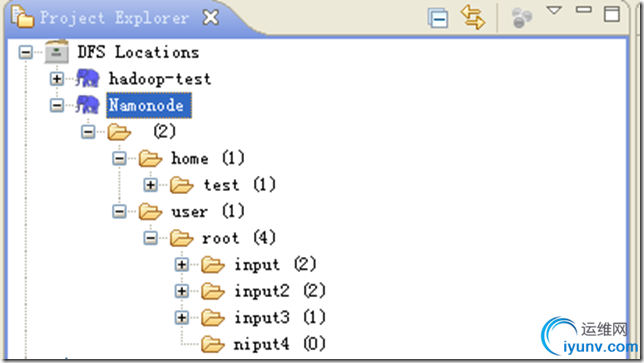Open the View Menu triangle dropdown
Image resolution: width=644 pixels, height=363 pixels.
tap(554, 10)
